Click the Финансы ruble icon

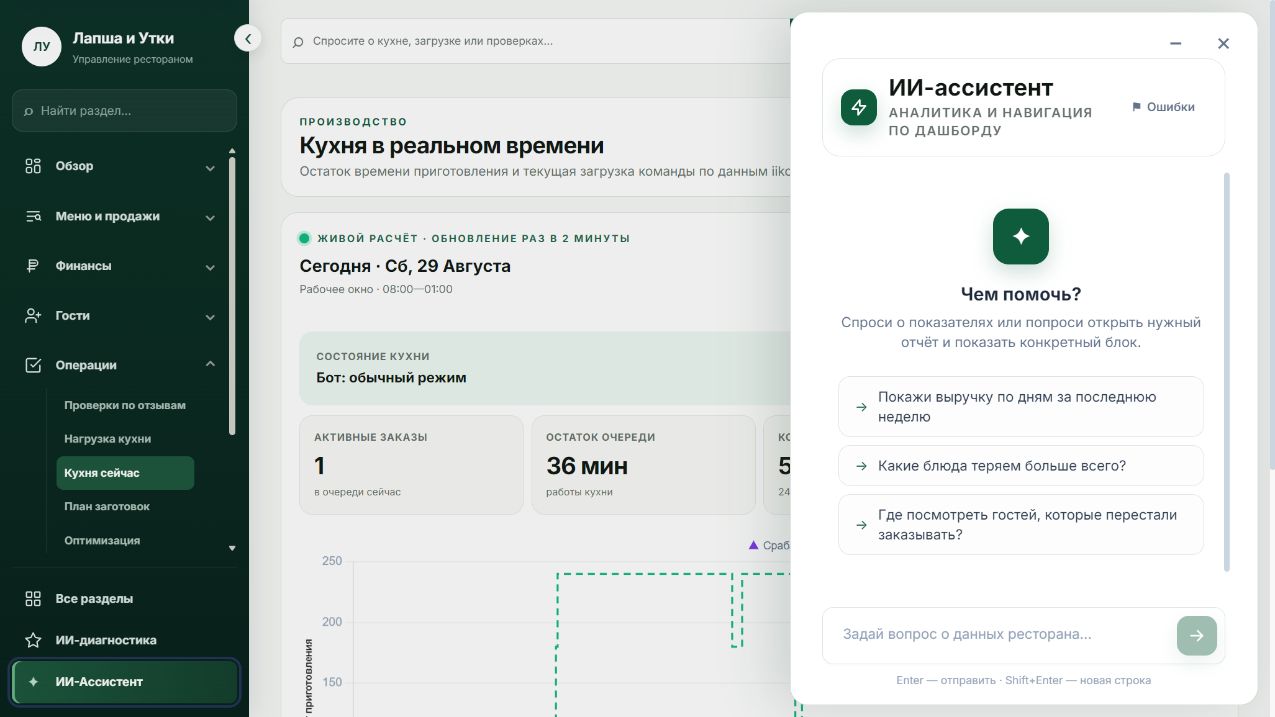33,266
